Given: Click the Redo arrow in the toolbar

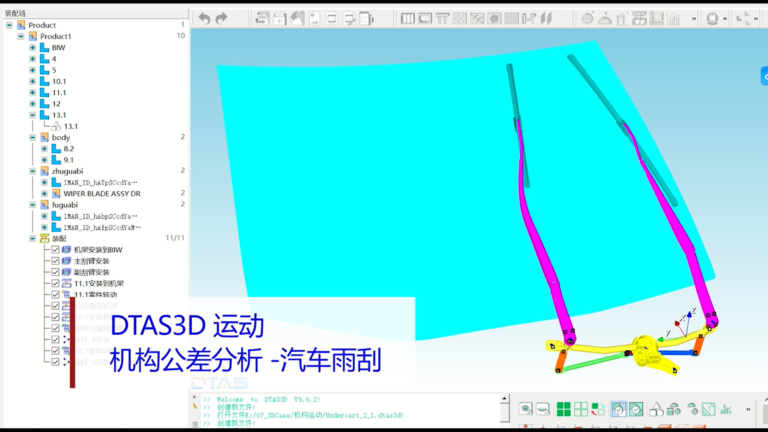Looking at the screenshot, I should [221, 19].
